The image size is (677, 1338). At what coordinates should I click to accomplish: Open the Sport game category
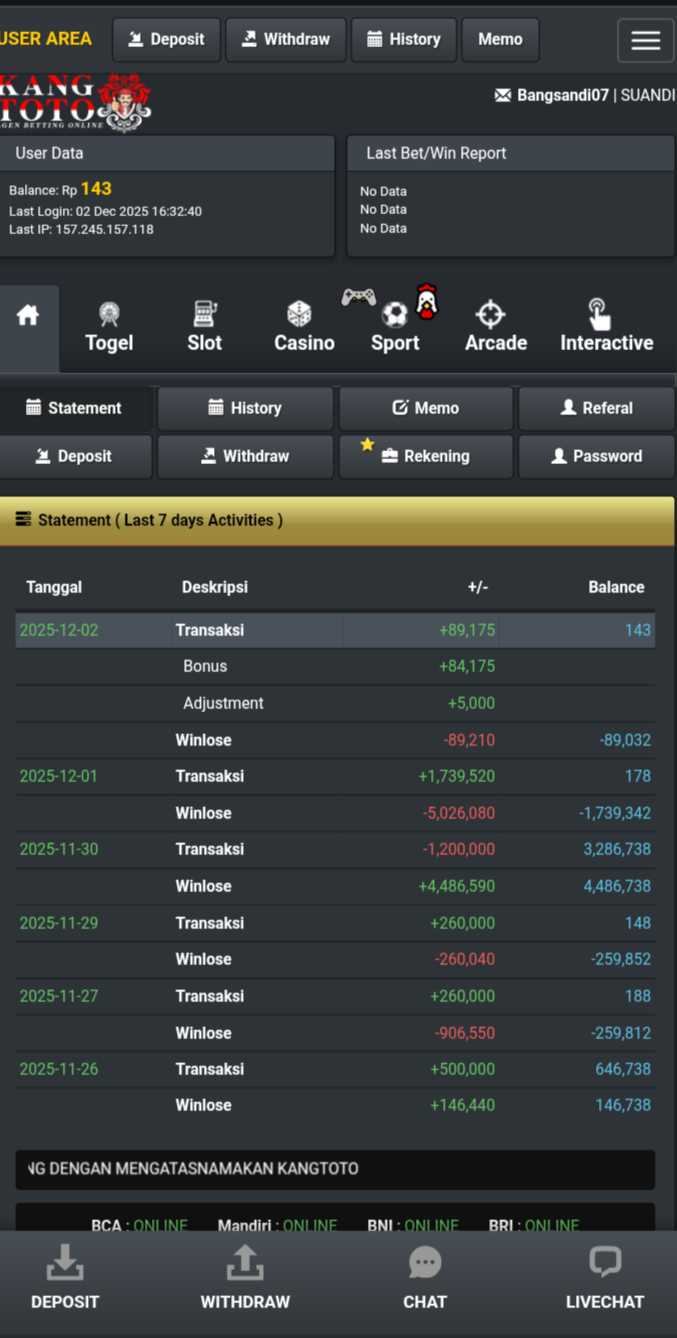click(x=395, y=328)
